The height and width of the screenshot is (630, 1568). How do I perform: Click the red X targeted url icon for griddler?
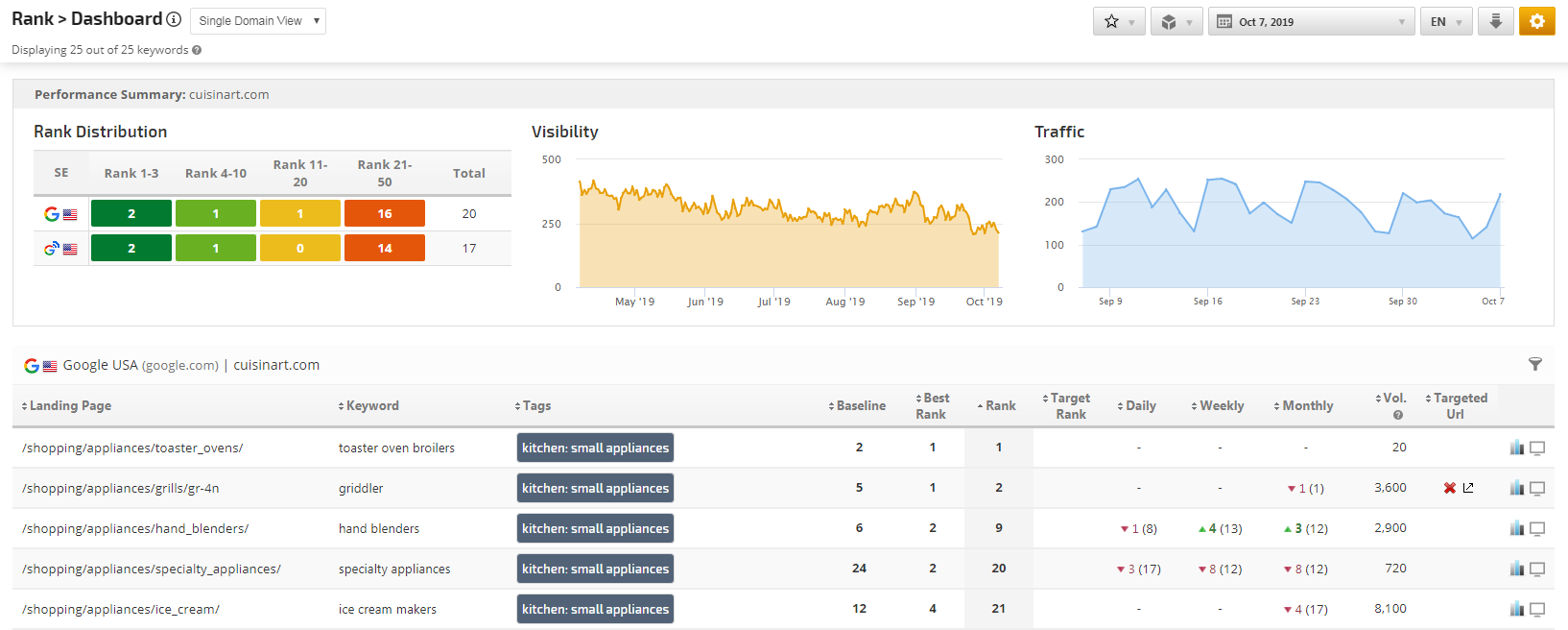(1450, 488)
